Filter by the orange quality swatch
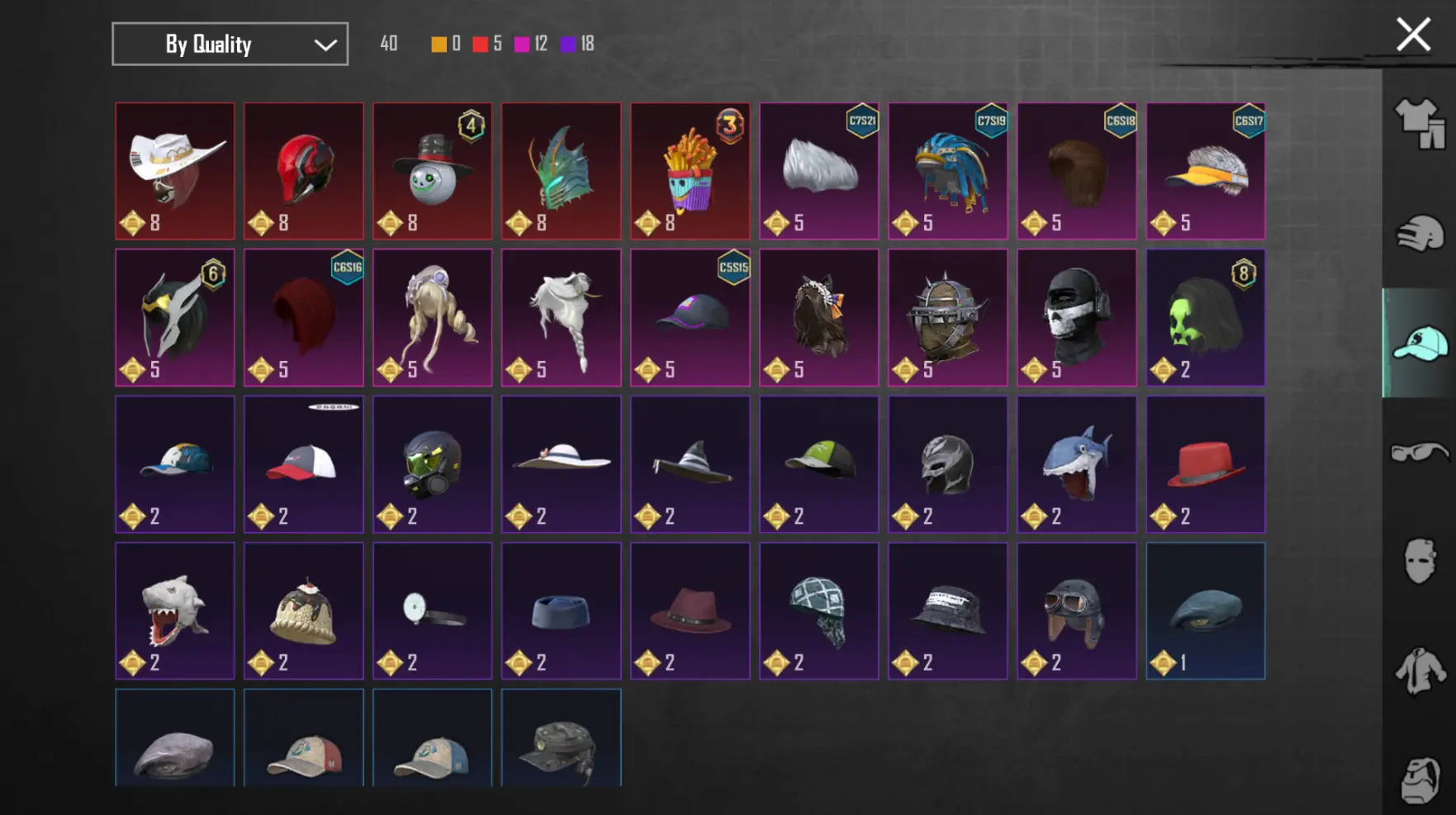Image resolution: width=1456 pixels, height=815 pixels. 439,44
